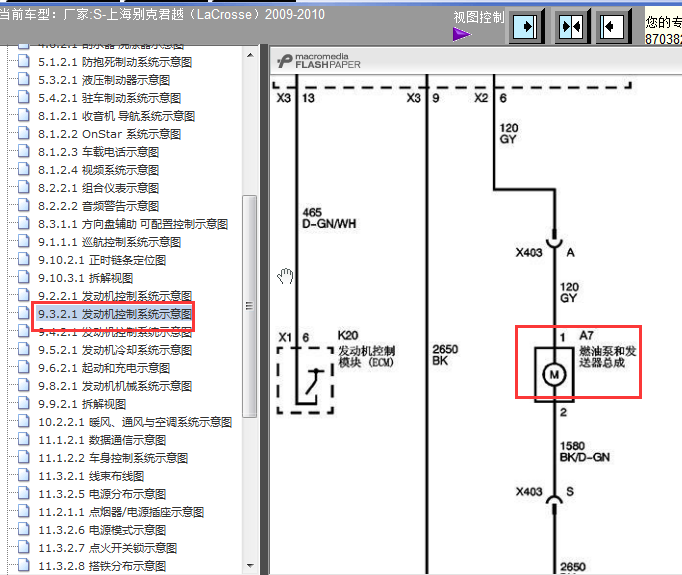Open 8.2.2.1 组合仪表示意图
Image resolution: width=682 pixels, height=575 pixels.
pyautogui.click(x=98, y=188)
